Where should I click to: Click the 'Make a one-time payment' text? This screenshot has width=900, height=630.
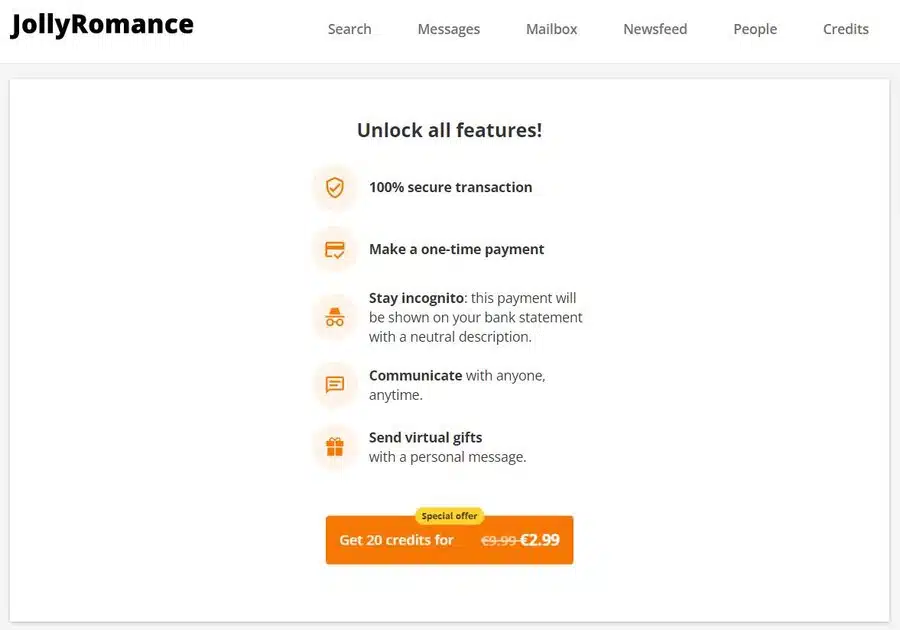456,249
